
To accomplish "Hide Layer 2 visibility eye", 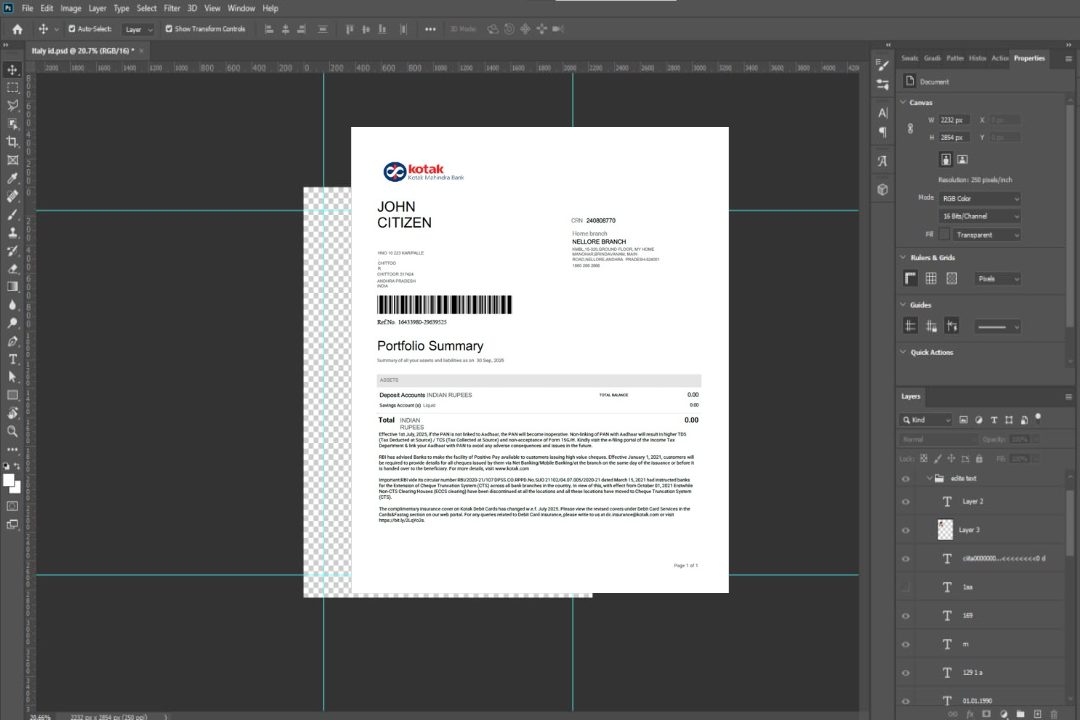I will pos(906,502).
